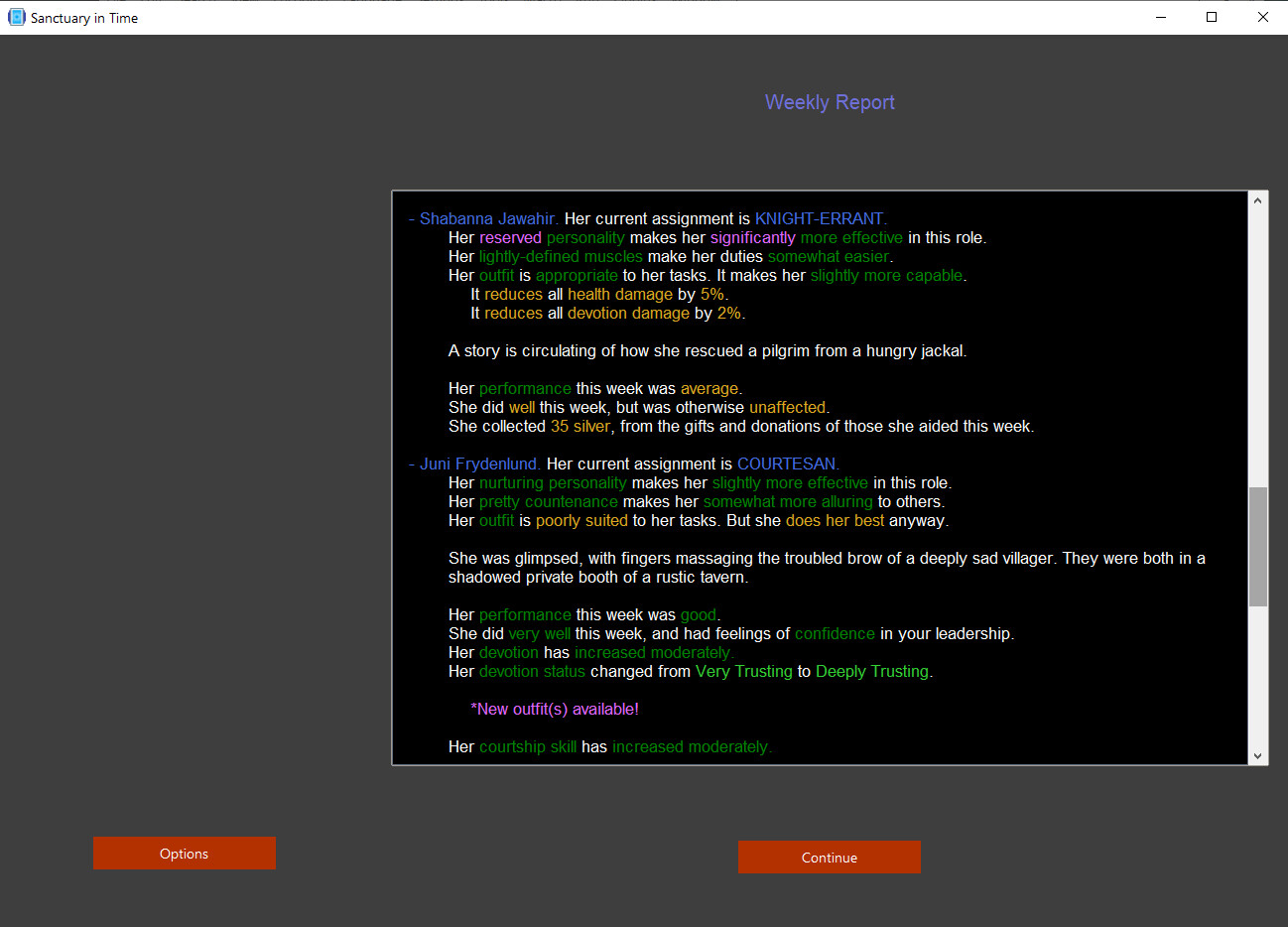Click the Juni Frydenlund name
This screenshot has width=1288, height=927.
click(x=479, y=463)
